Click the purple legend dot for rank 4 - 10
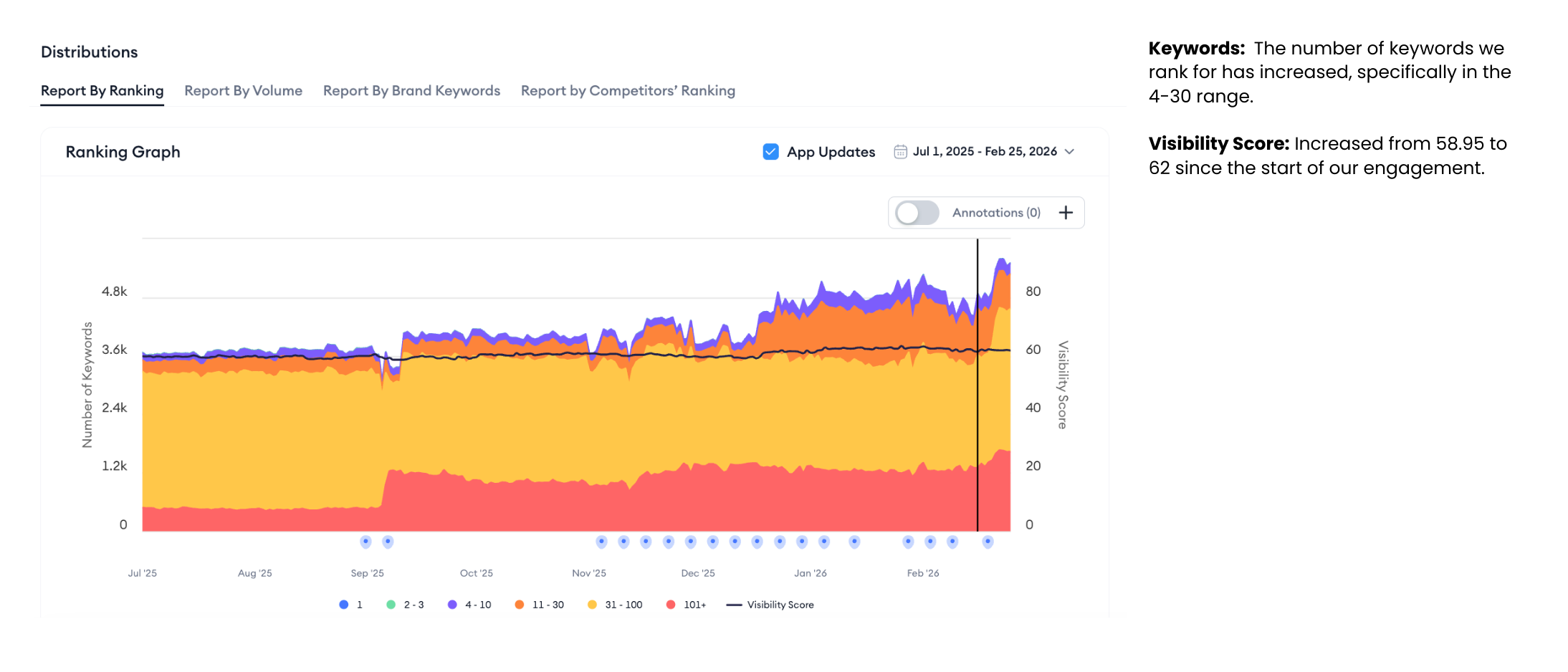The width and height of the screenshot is (1568, 672). coord(452,605)
